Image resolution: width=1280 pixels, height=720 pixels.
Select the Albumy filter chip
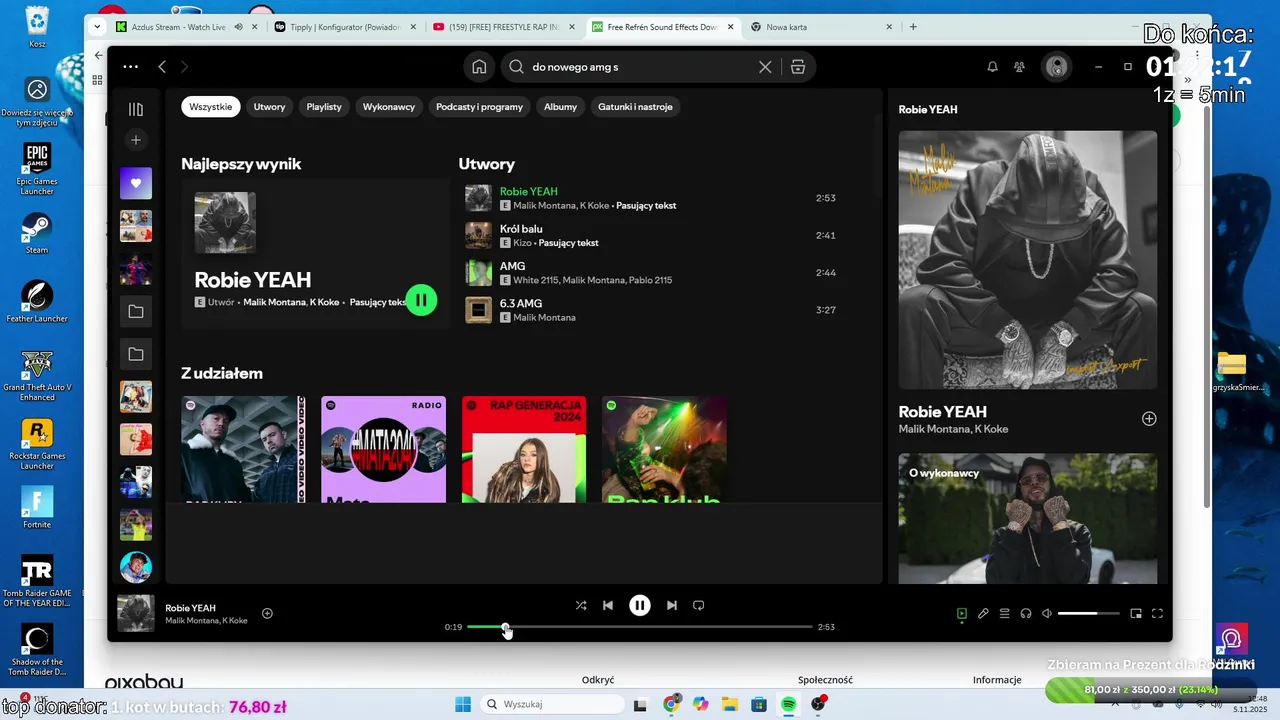560,107
